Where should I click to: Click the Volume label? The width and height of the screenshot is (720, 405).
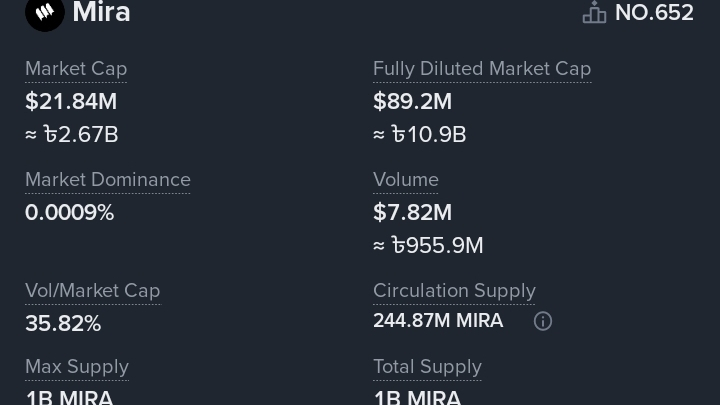(406, 180)
